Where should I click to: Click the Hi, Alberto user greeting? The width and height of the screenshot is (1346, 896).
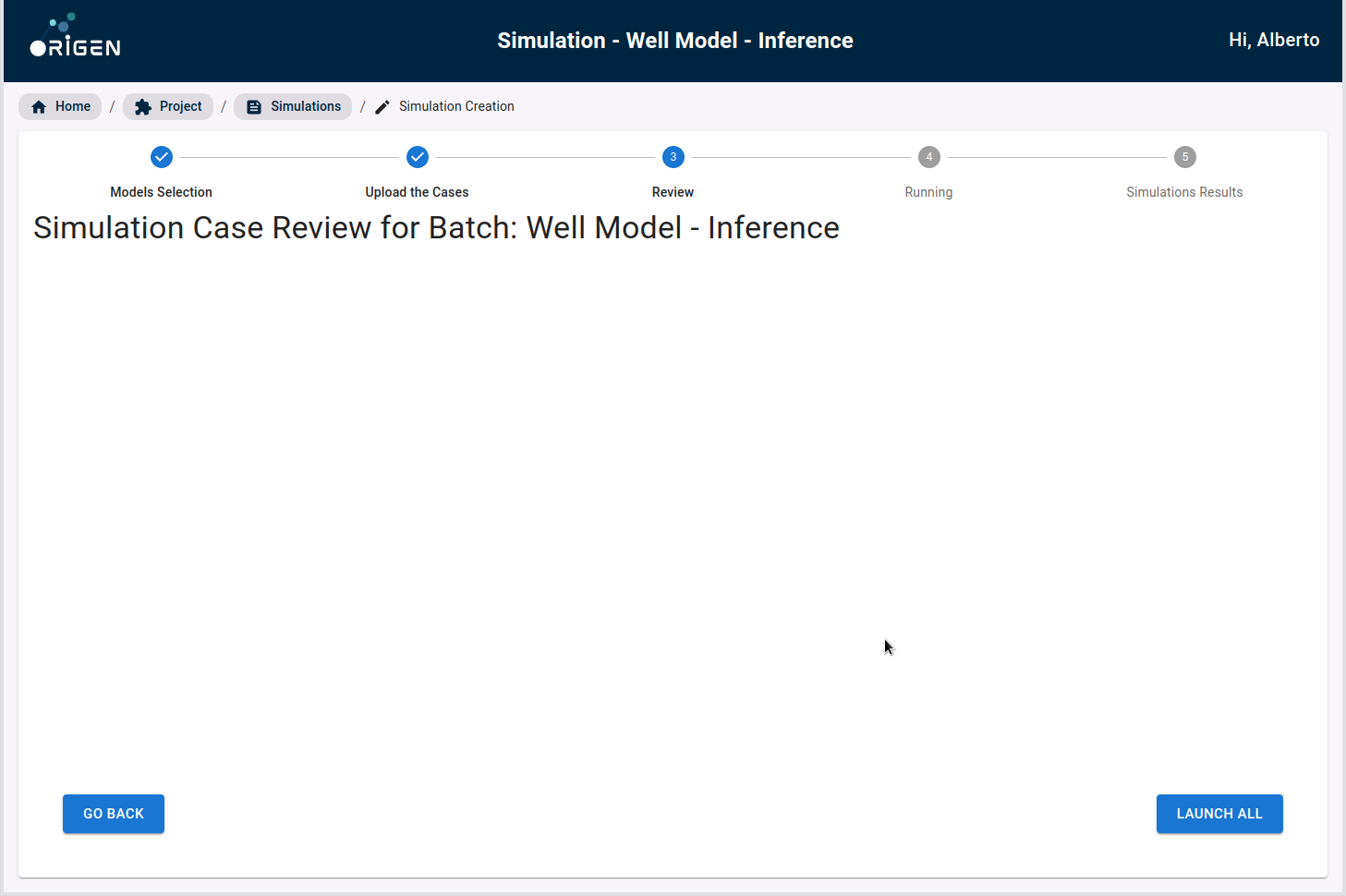(x=1274, y=40)
